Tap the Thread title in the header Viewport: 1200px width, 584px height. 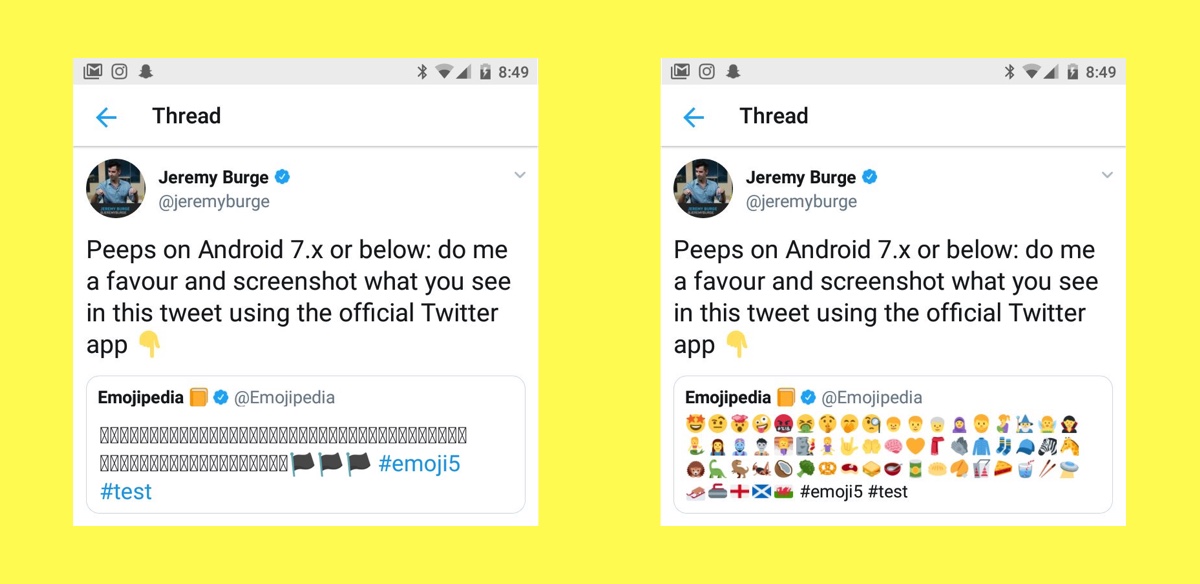tap(186, 117)
